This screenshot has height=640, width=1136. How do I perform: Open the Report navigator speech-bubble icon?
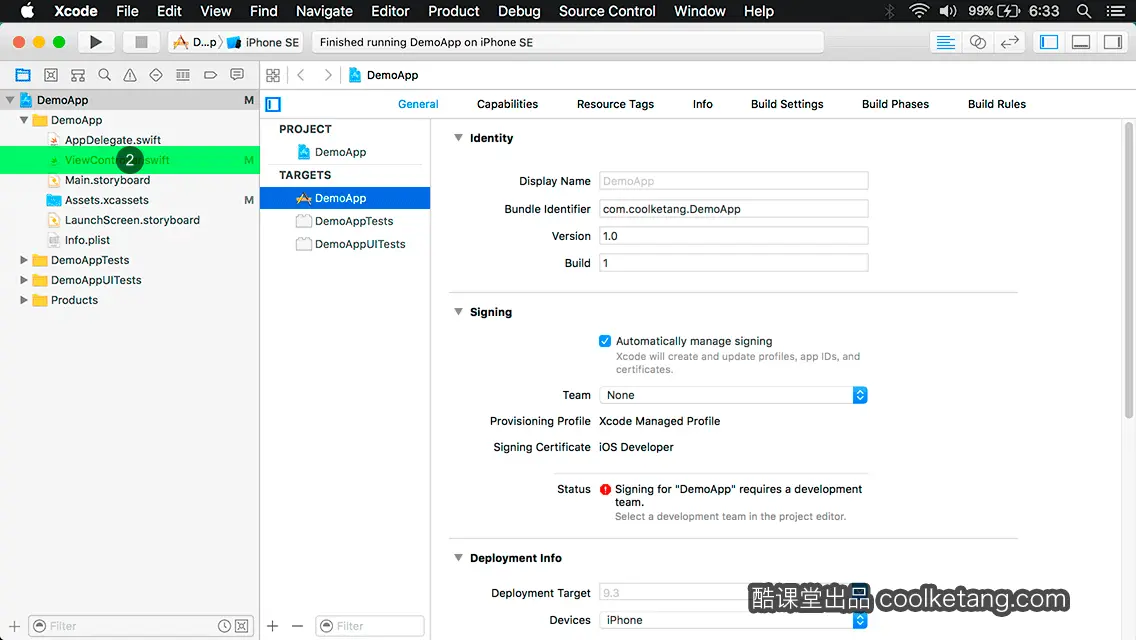click(x=237, y=75)
